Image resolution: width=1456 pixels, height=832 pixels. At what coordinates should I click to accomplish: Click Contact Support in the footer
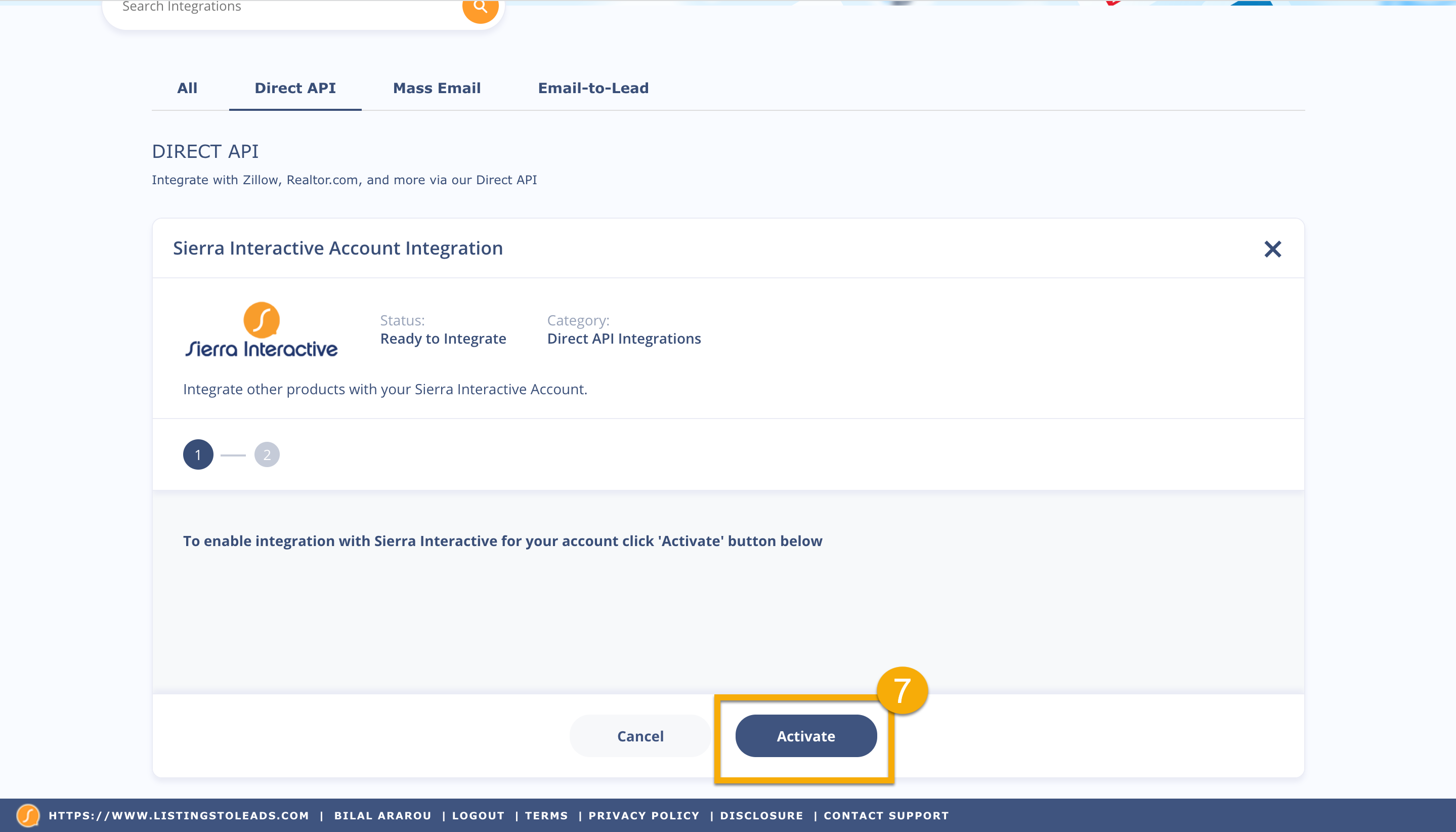coord(886,815)
